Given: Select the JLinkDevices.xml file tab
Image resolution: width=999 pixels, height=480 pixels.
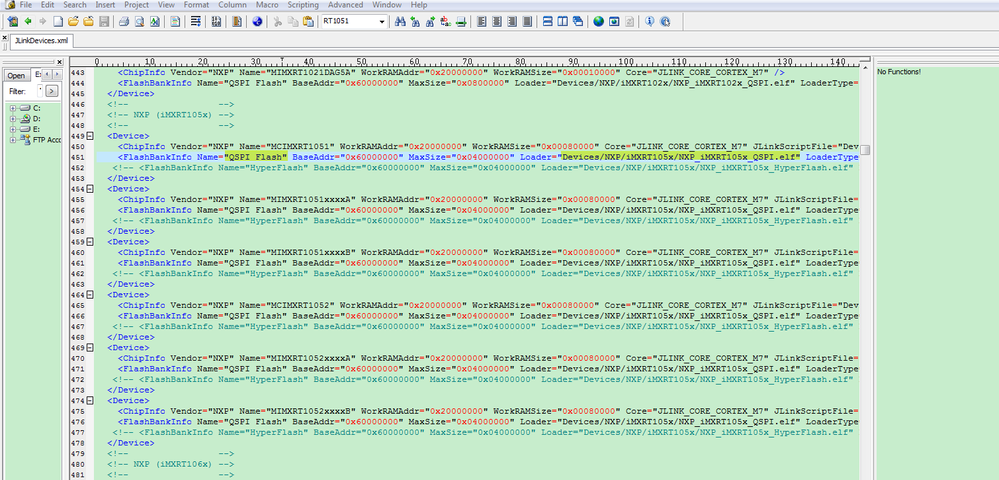Looking at the screenshot, I should click(41, 41).
